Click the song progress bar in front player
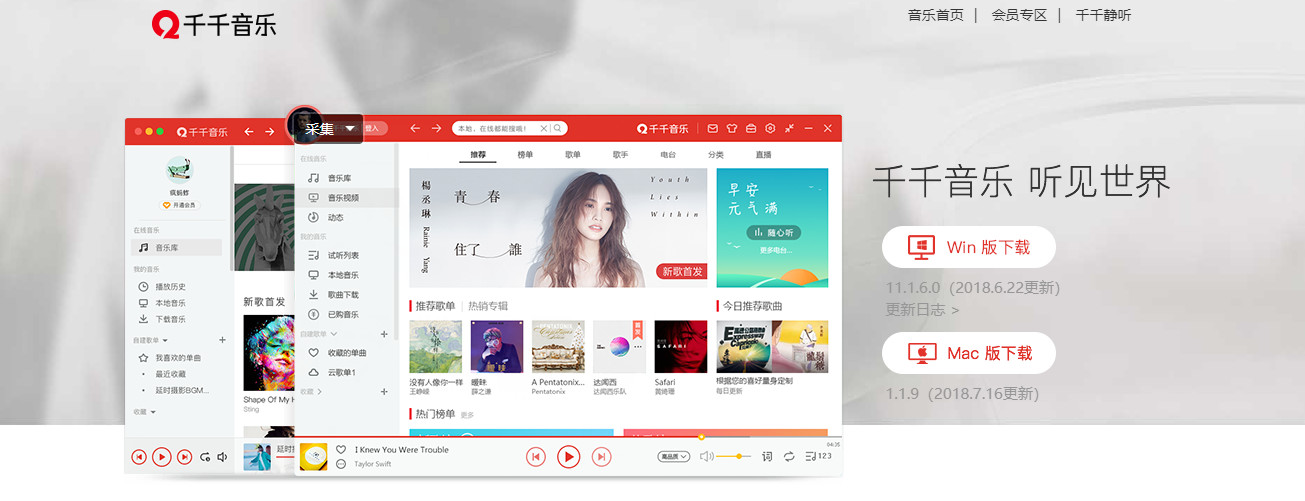 (x=570, y=437)
